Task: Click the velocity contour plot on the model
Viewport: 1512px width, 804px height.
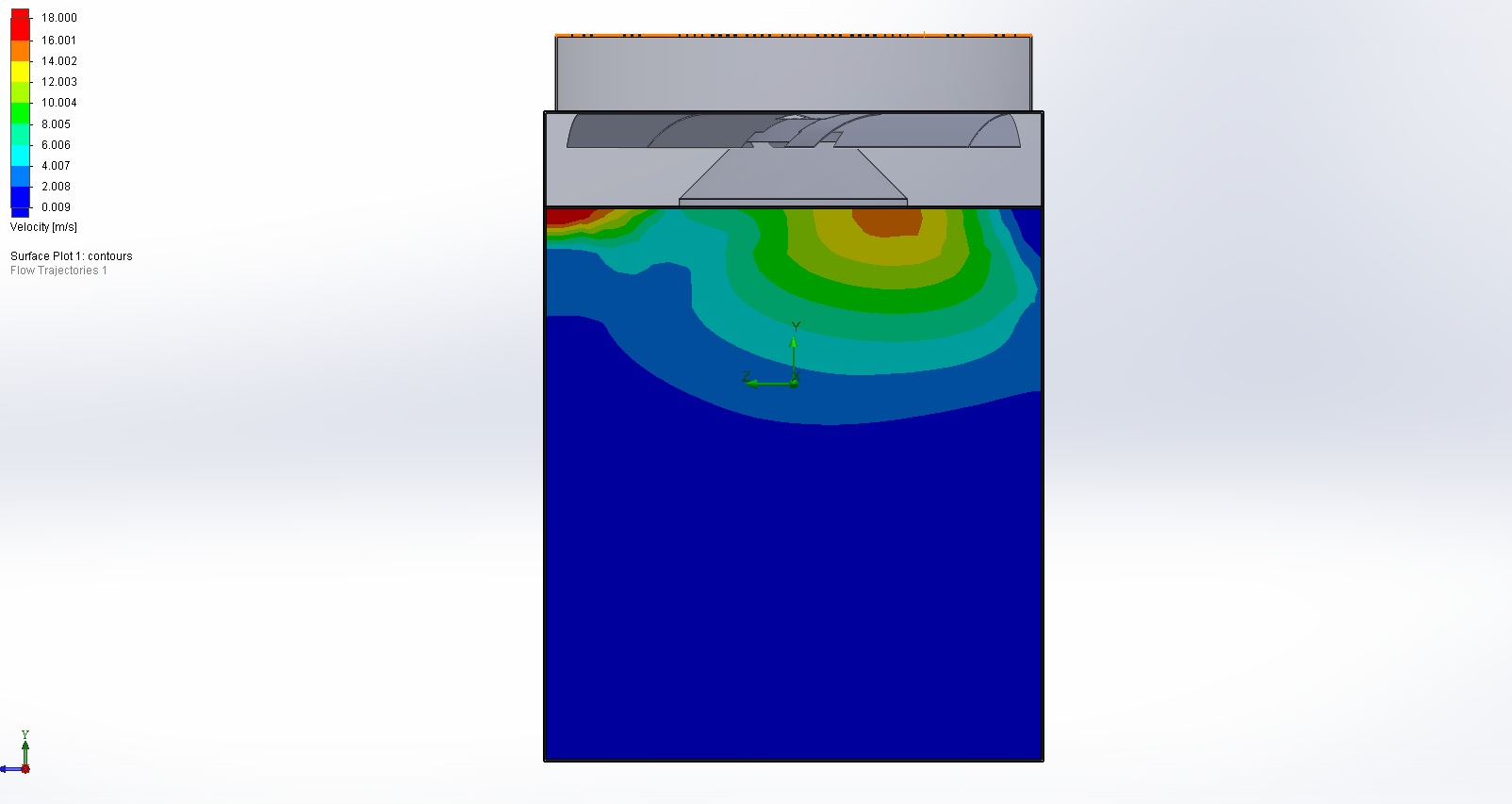Action: (x=794, y=484)
